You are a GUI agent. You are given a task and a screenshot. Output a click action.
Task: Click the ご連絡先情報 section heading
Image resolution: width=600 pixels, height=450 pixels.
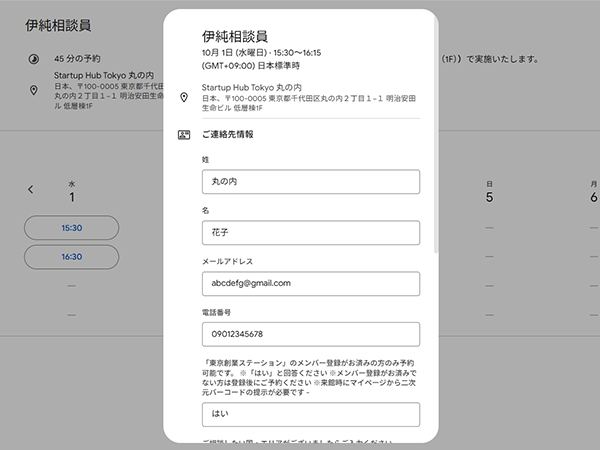click(x=227, y=133)
